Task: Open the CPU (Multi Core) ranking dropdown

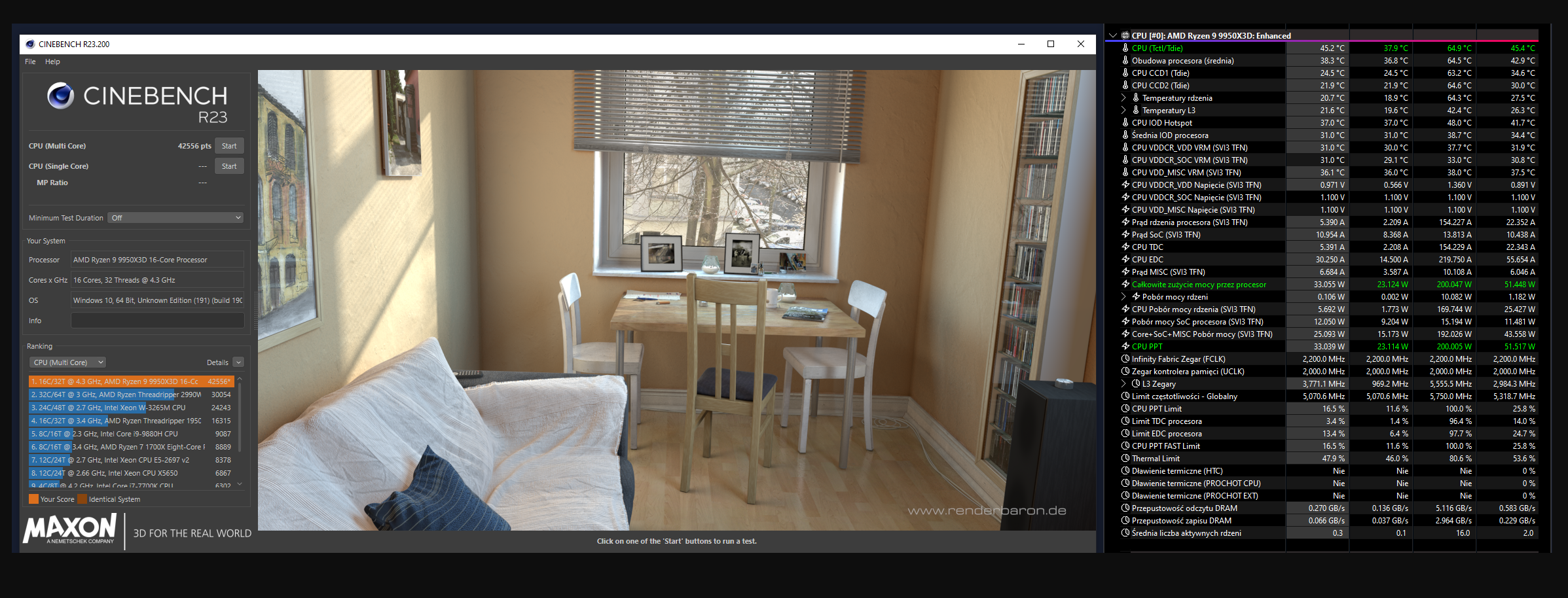Action: point(67,362)
